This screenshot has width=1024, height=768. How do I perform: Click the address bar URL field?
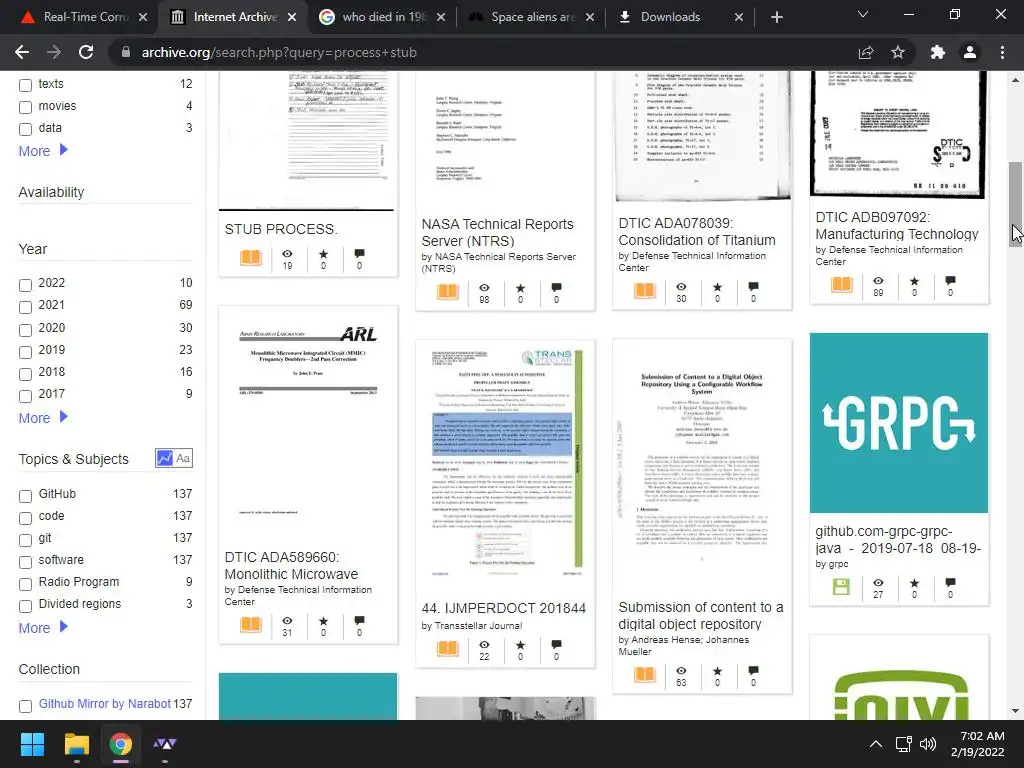click(x=483, y=52)
